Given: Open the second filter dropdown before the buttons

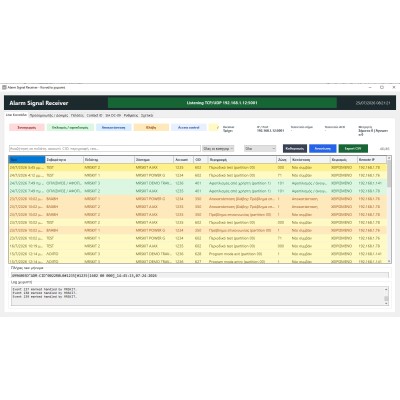Looking at the screenshot, I should tap(260, 149).
